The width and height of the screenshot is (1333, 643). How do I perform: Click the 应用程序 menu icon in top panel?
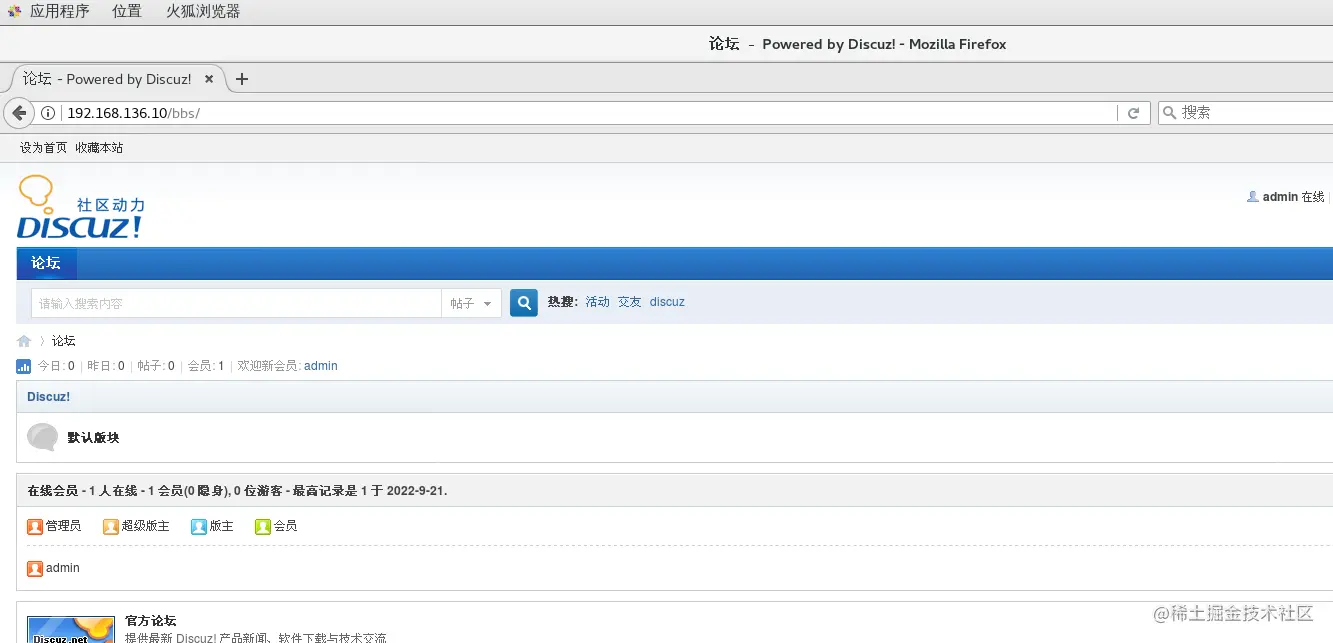(15, 12)
